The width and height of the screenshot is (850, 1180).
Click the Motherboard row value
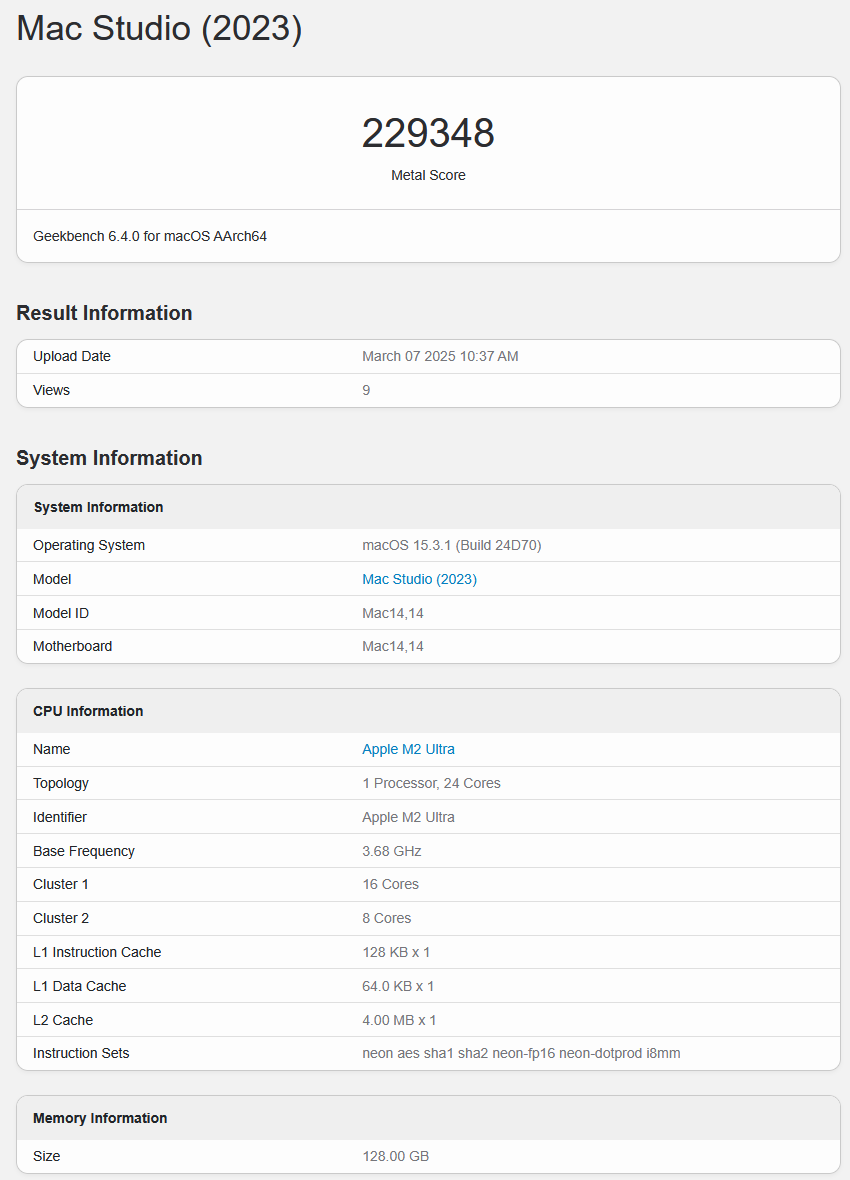tap(392, 646)
